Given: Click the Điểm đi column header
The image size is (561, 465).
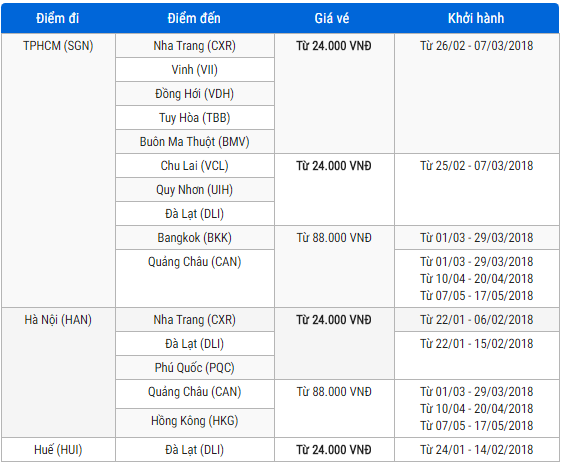Looking at the screenshot, I should (58, 18).
